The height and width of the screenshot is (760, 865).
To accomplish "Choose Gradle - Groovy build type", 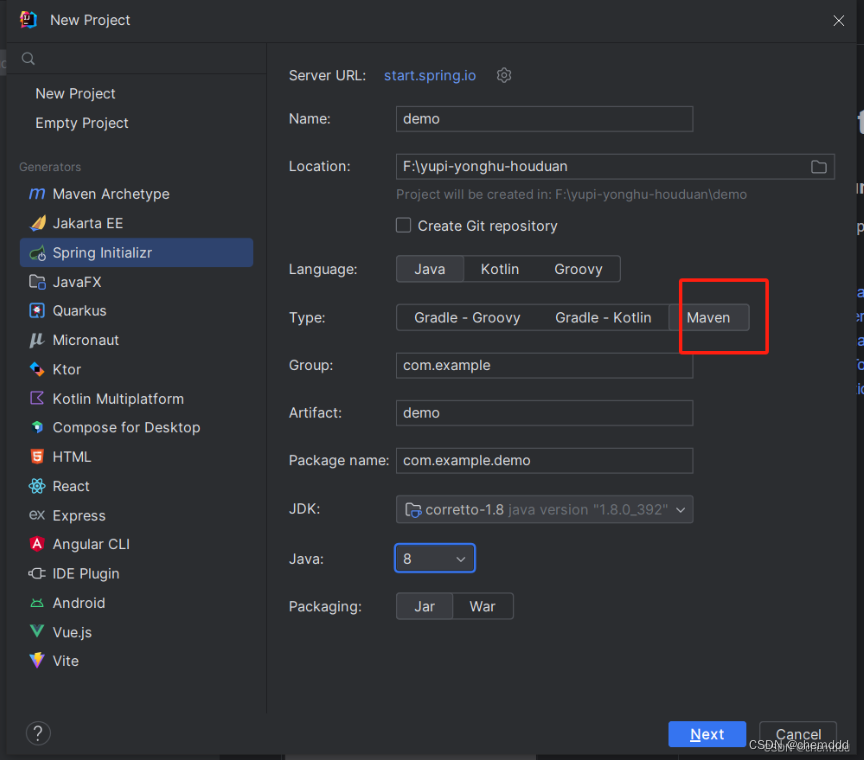I will 467,318.
